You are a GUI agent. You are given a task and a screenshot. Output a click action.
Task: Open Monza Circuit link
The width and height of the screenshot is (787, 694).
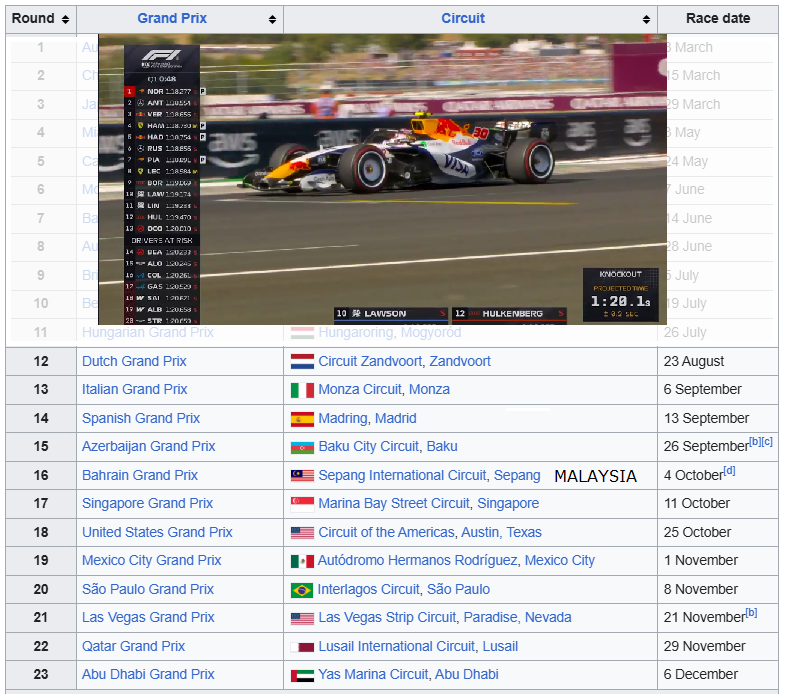pos(360,389)
